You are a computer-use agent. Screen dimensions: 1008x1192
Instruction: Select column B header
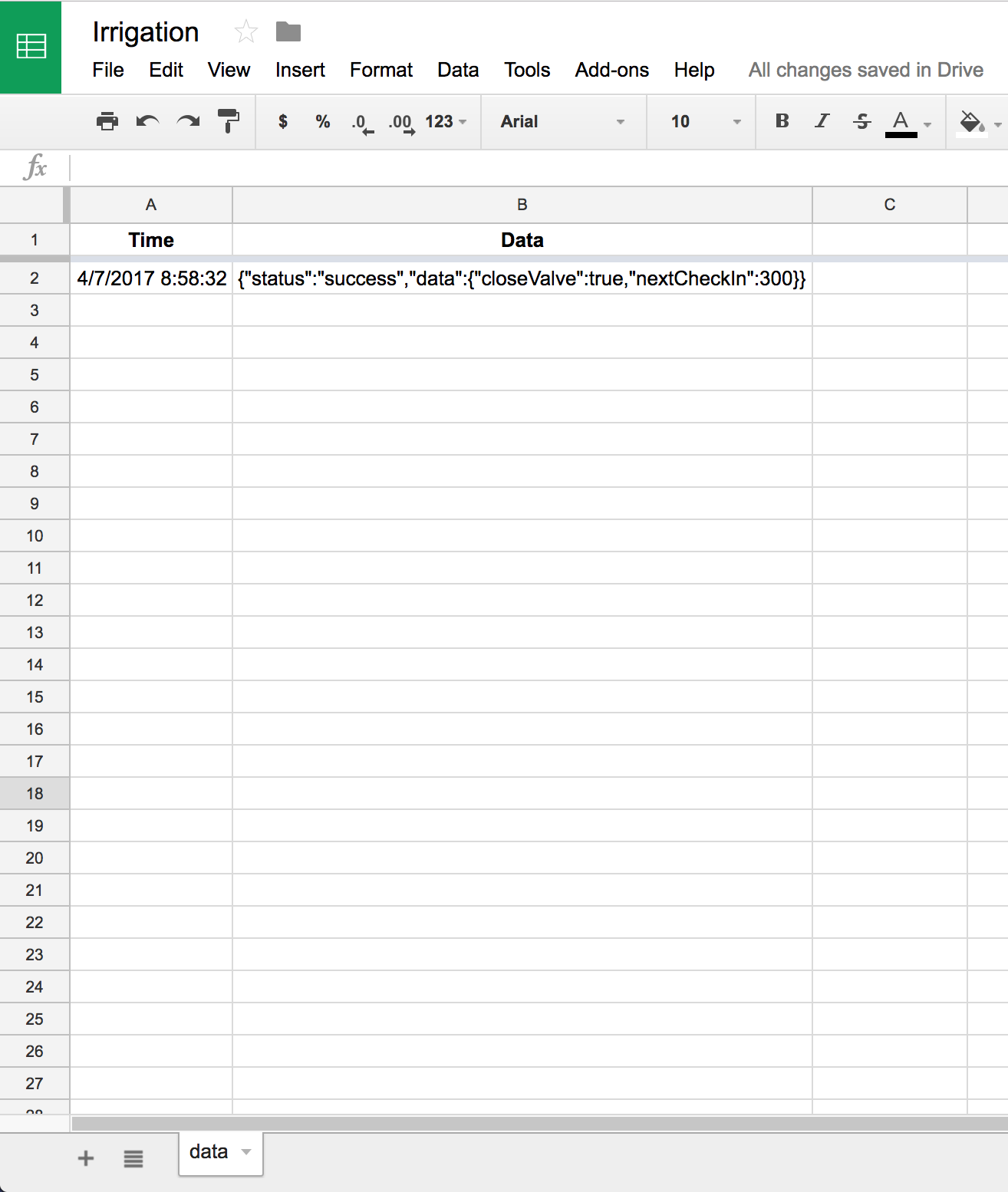pos(522,205)
